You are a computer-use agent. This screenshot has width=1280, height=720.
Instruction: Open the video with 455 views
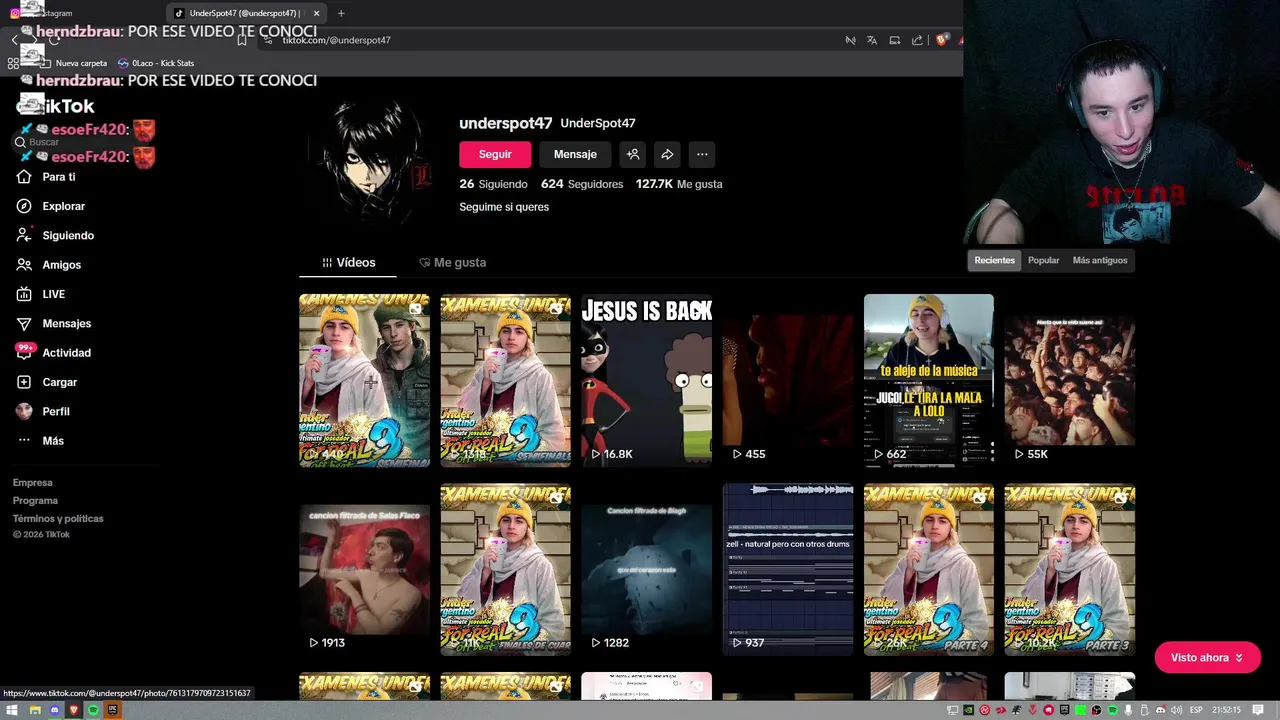point(788,380)
